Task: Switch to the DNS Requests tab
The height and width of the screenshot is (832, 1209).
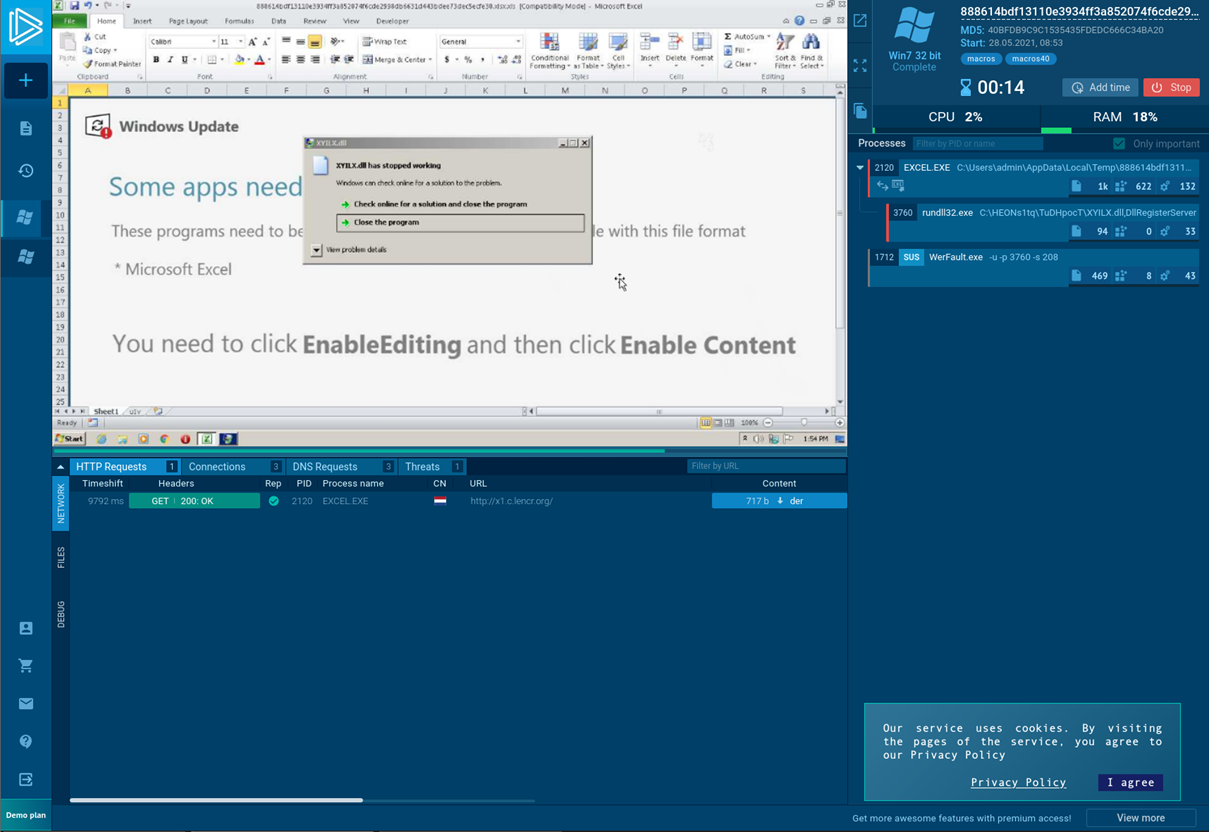Action: (x=324, y=467)
